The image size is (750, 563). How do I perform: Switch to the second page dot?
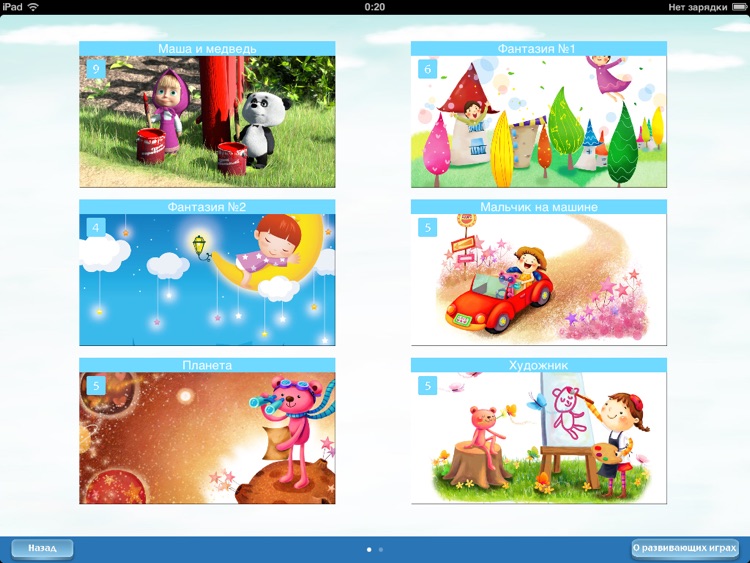[x=381, y=550]
